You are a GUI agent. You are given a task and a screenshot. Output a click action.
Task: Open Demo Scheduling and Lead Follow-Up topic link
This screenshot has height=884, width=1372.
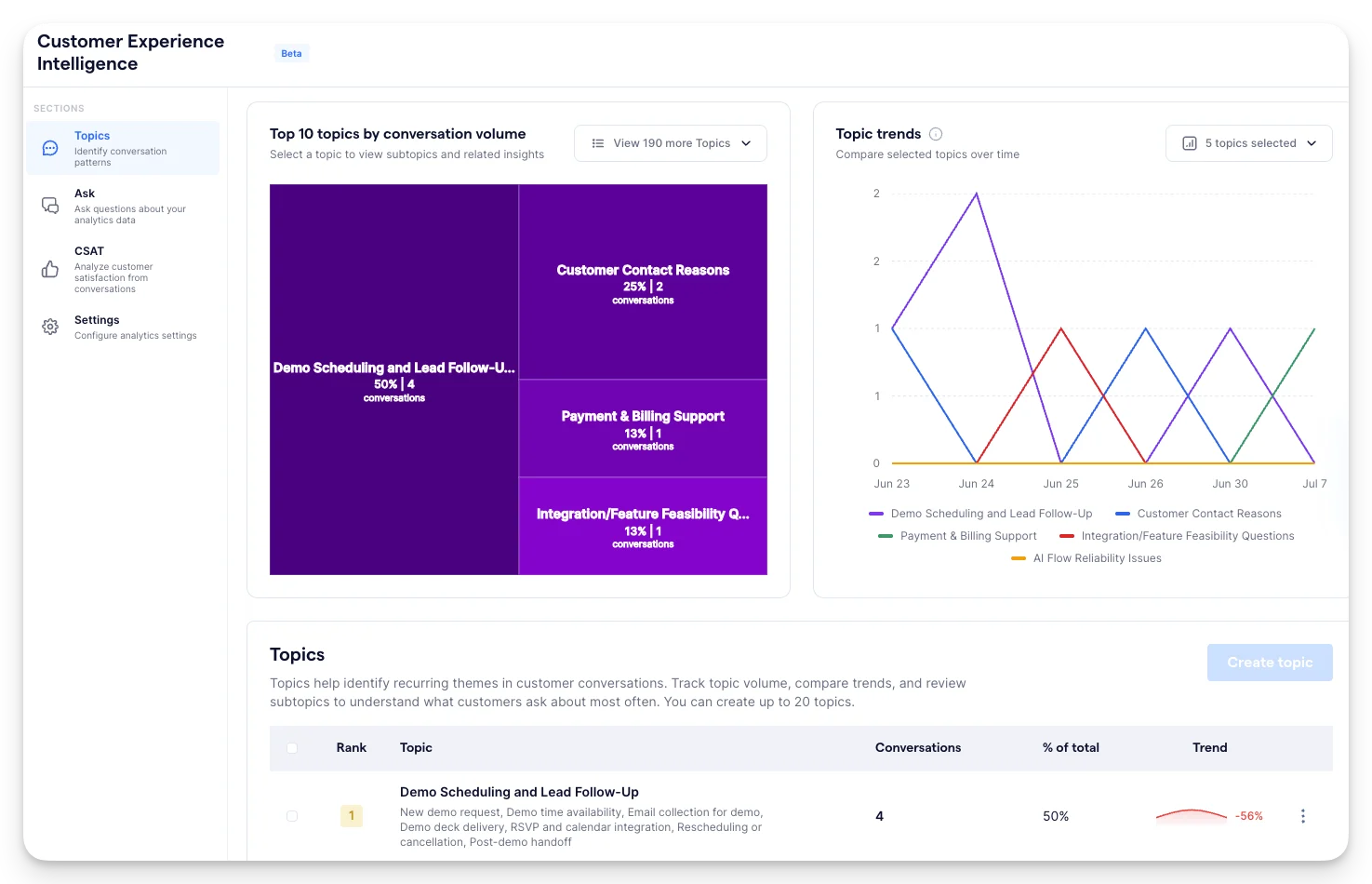coord(519,792)
